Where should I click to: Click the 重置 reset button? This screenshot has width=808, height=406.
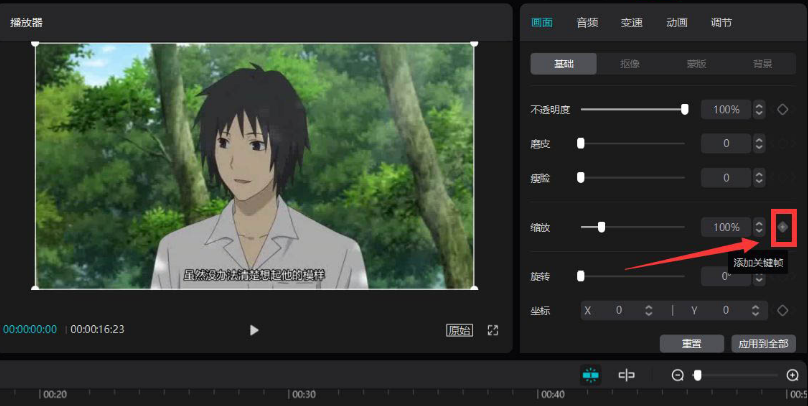click(692, 344)
